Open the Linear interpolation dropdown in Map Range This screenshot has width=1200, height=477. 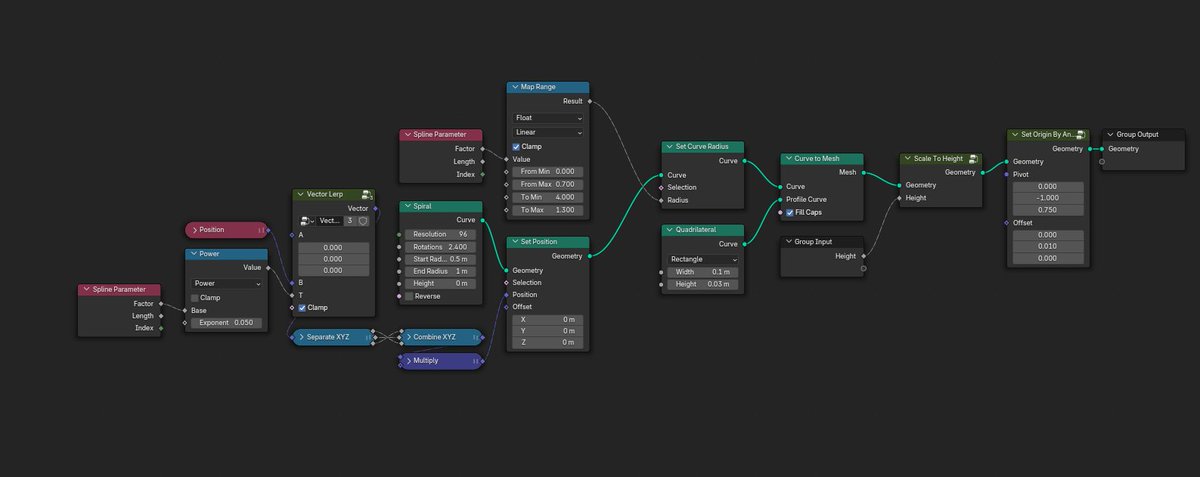(x=547, y=132)
